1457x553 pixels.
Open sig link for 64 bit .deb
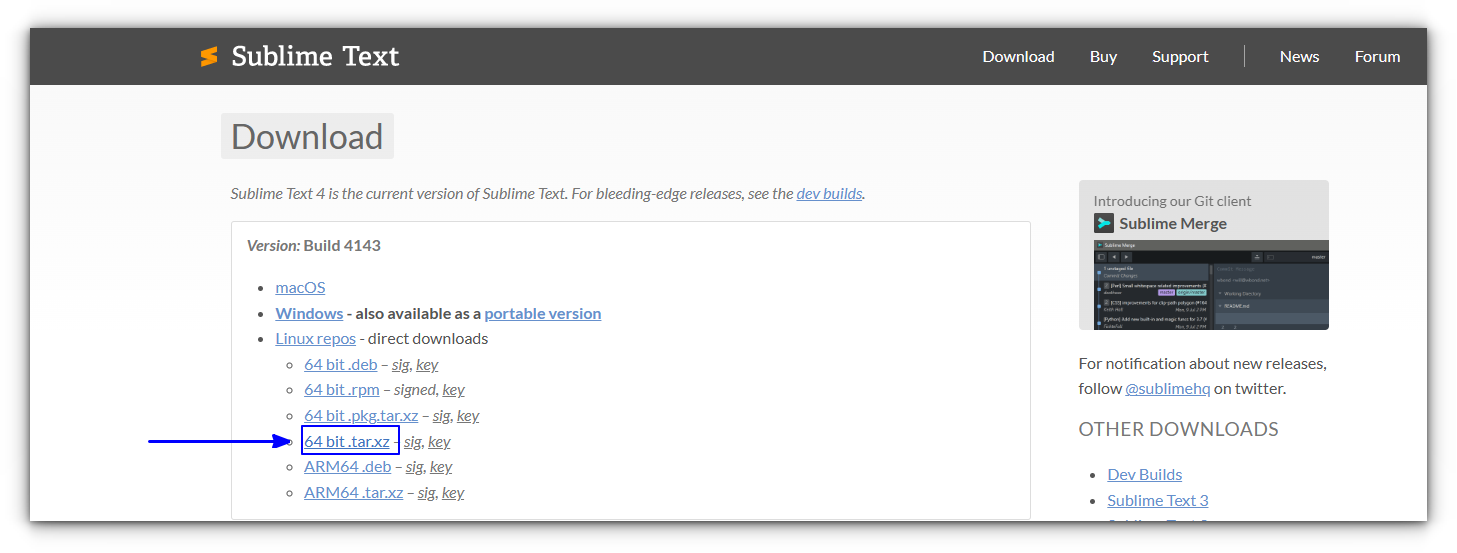pos(401,364)
